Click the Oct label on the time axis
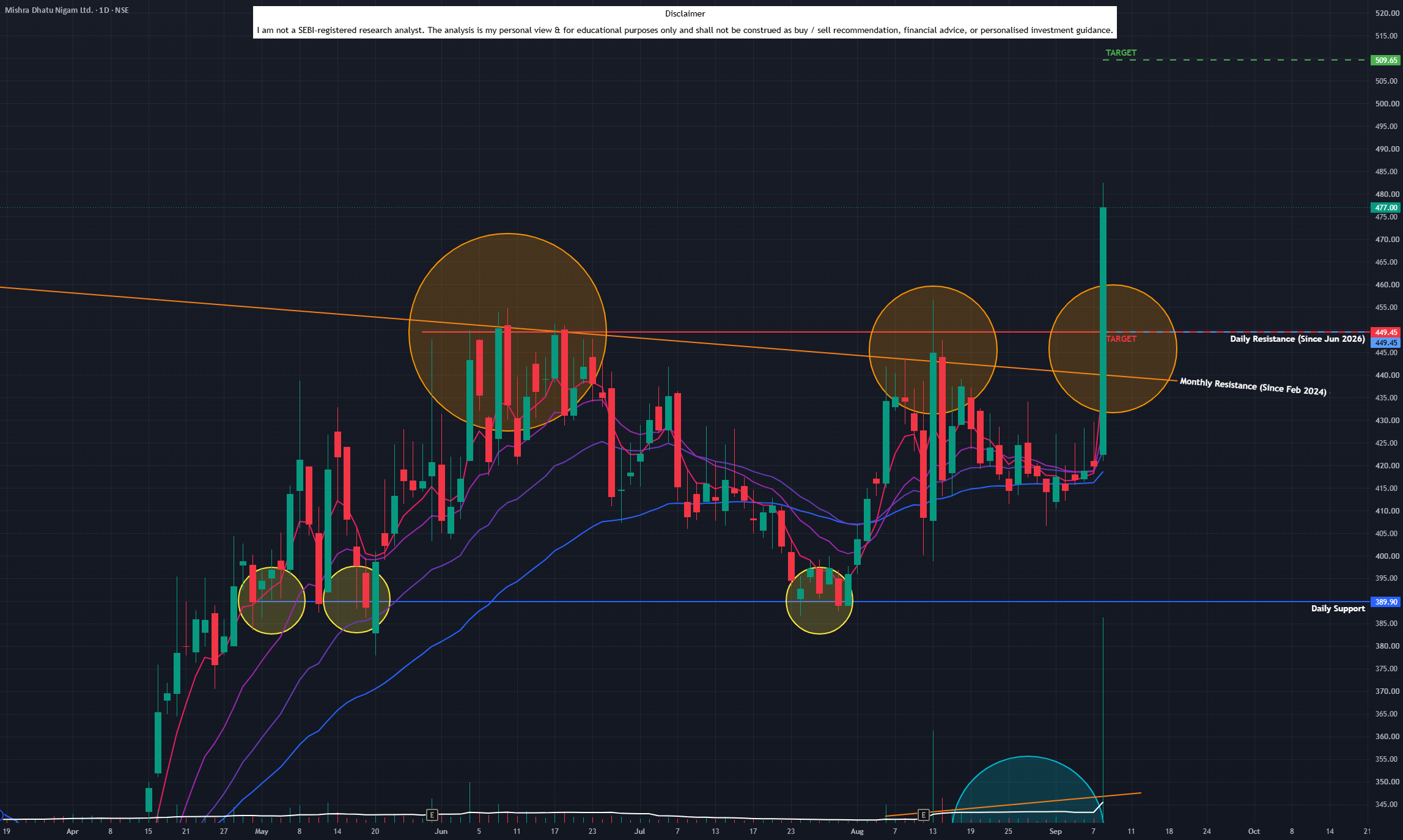Screen dimensions: 1403x840 [x=1254, y=831]
